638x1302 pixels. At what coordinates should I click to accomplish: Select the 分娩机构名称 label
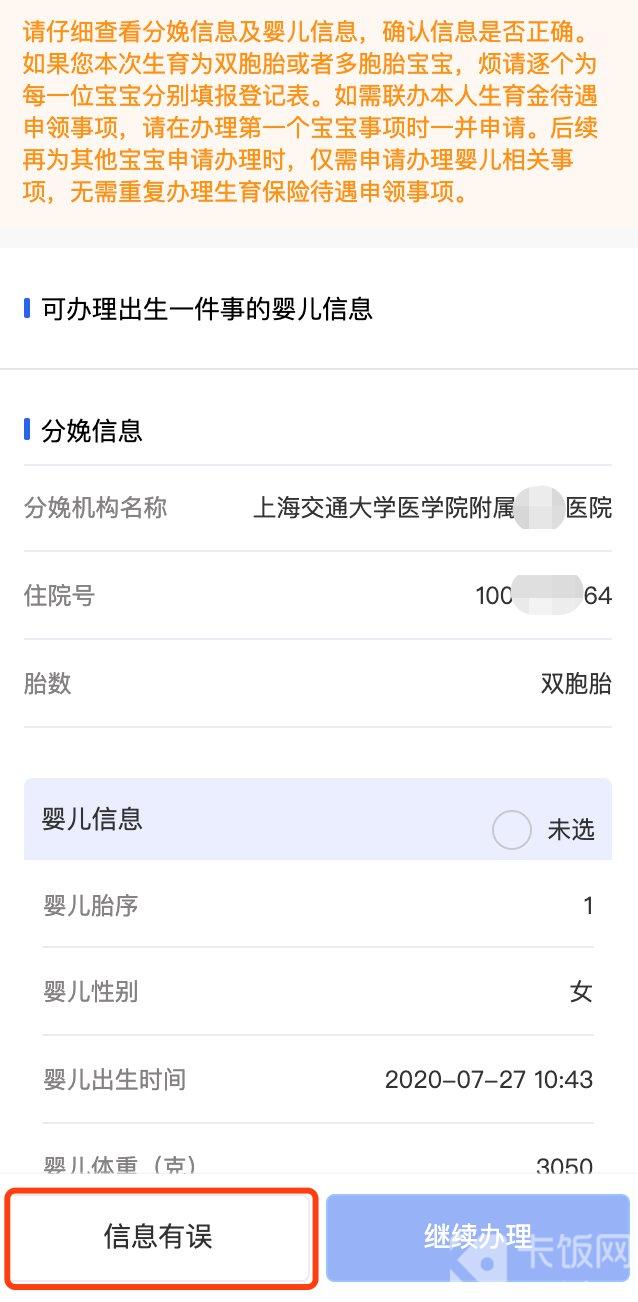pyautogui.click(x=95, y=508)
